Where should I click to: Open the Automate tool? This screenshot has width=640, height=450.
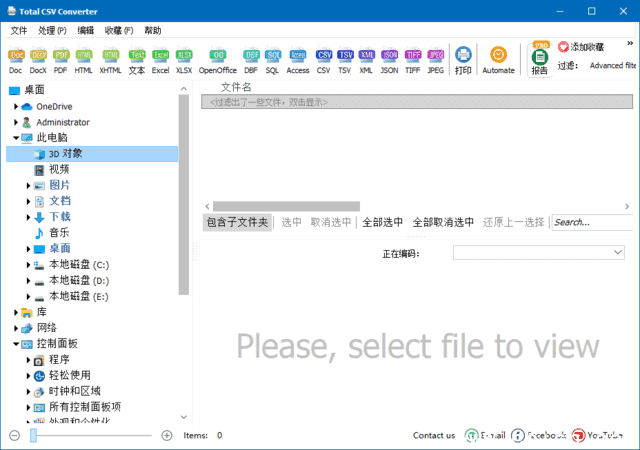pos(498,60)
